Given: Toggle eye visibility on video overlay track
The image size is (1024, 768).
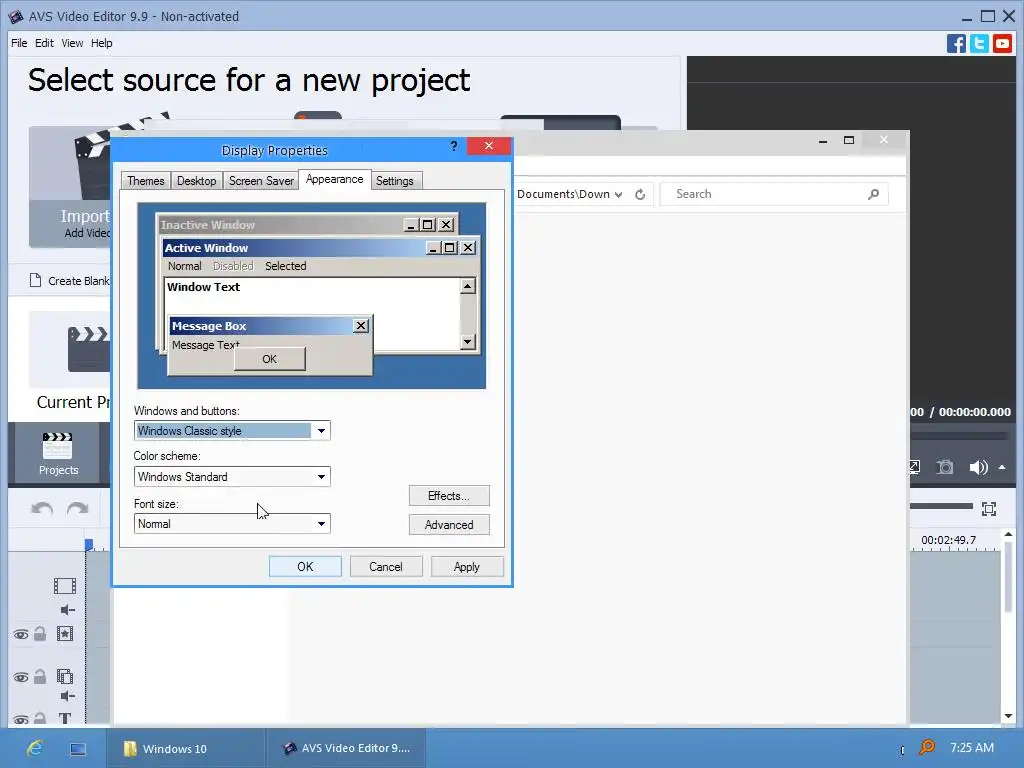Looking at the screenshot, I should pyautogui.click(x=21, y=678).
